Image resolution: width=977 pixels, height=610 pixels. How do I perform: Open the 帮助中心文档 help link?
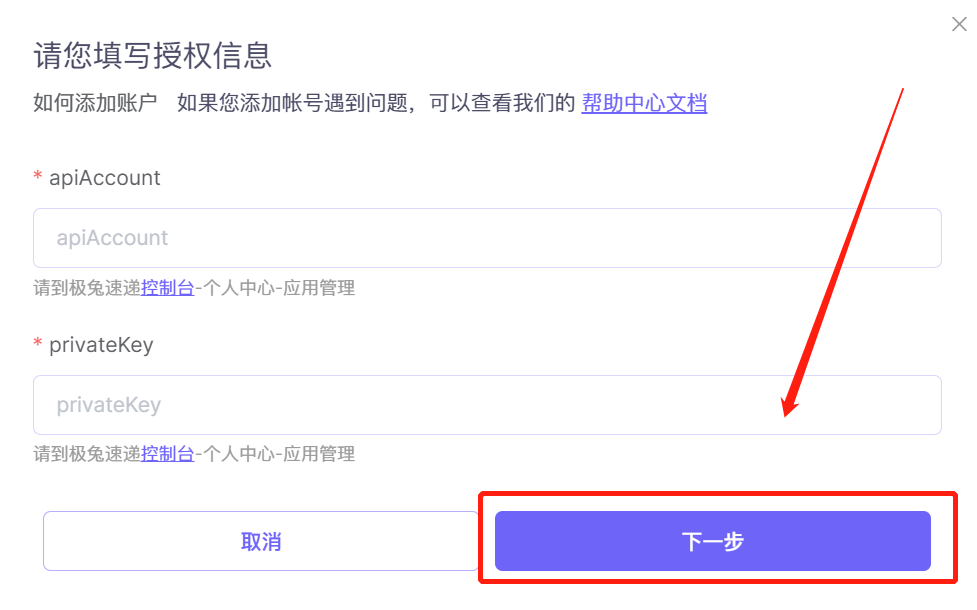coord(644,103)
